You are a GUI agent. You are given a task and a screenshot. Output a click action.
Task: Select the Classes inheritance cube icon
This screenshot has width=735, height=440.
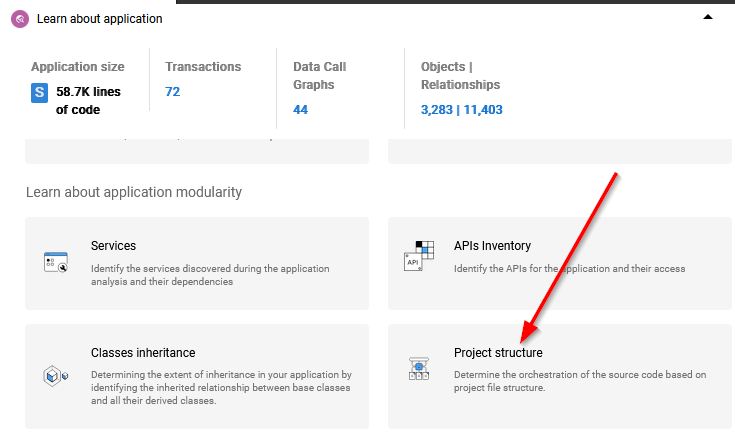55,376
